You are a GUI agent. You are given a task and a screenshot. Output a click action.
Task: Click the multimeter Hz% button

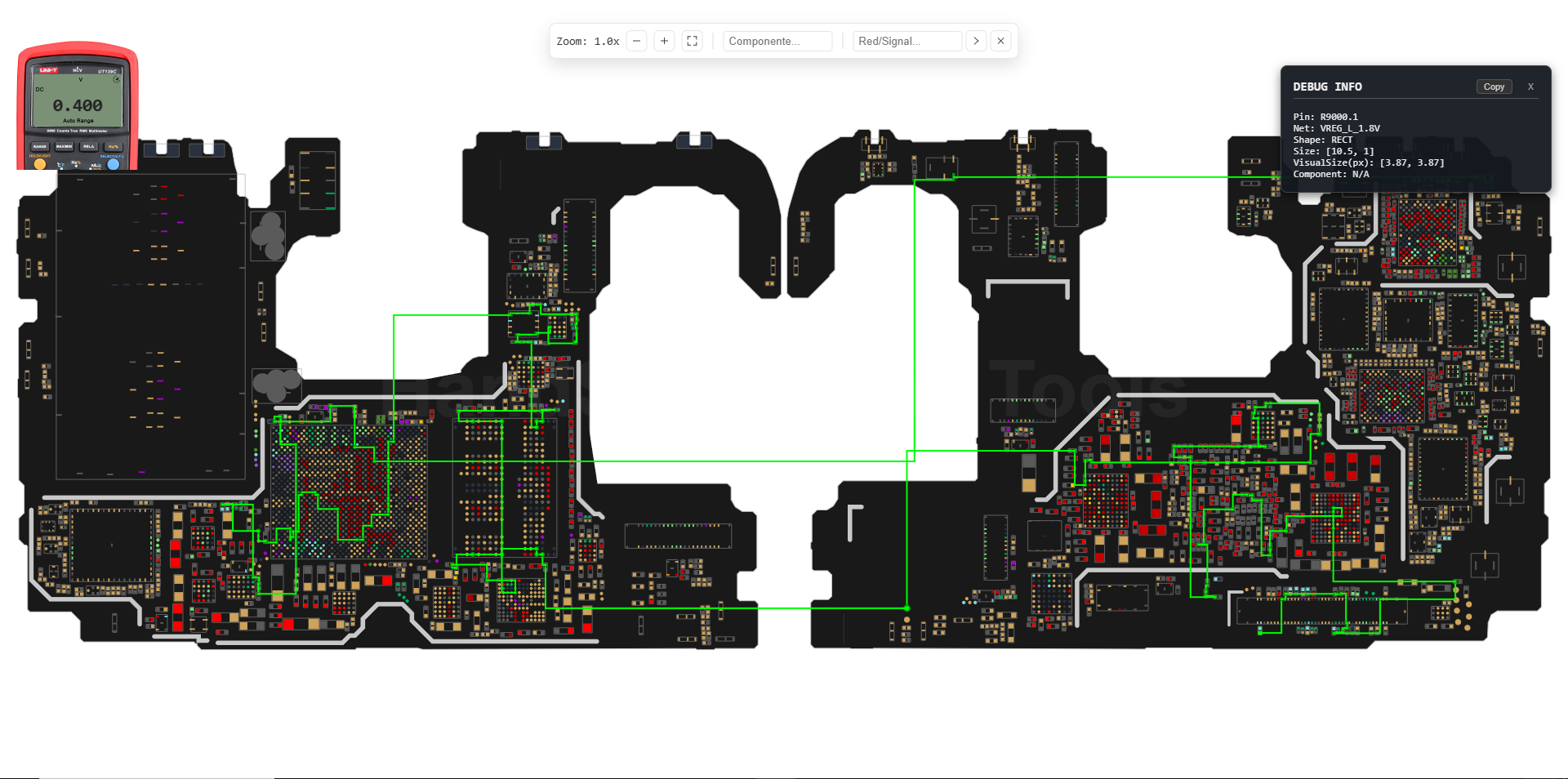pos(114,146)
